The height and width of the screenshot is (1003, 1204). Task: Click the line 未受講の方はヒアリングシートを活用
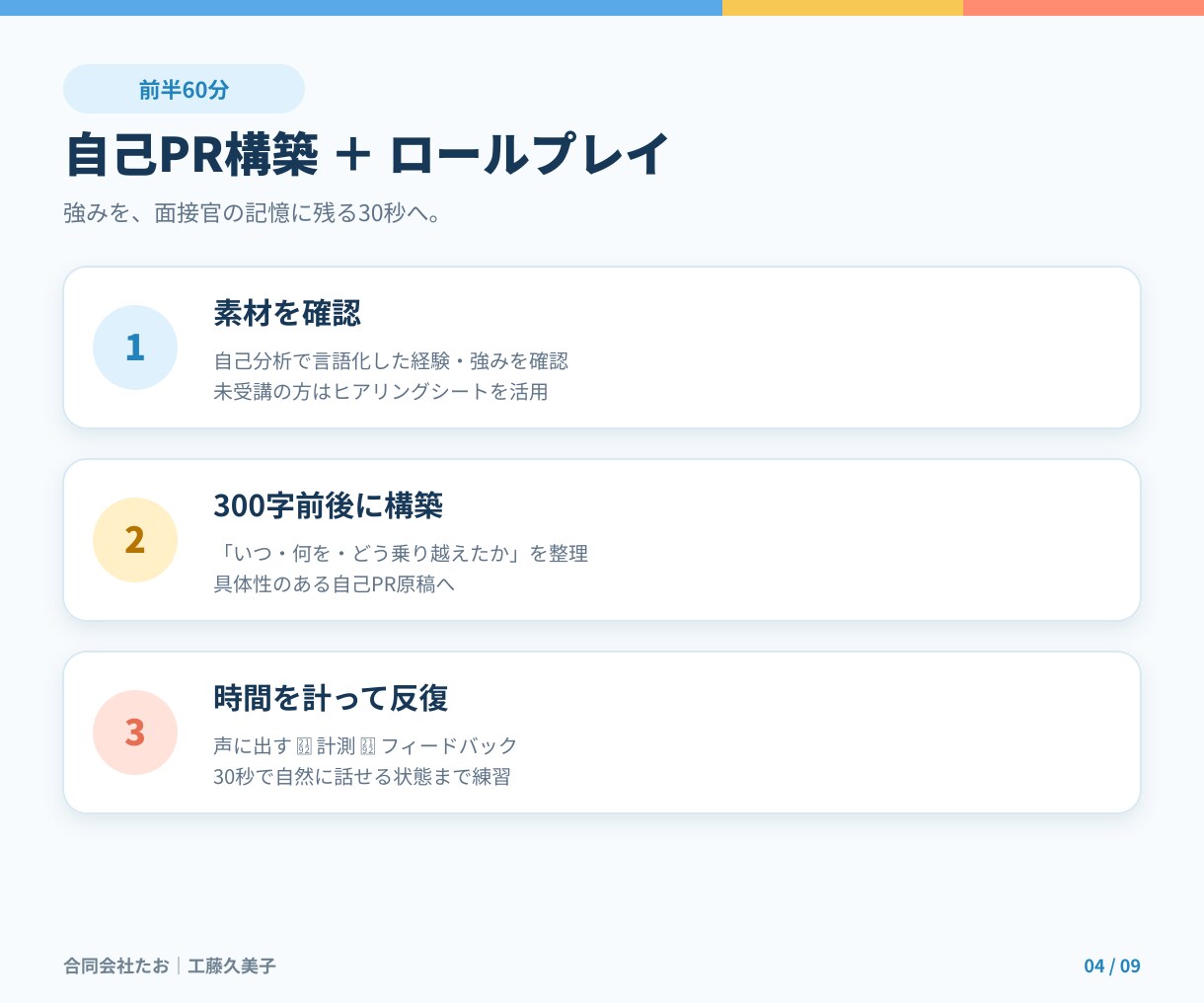[x=381, y=392]
